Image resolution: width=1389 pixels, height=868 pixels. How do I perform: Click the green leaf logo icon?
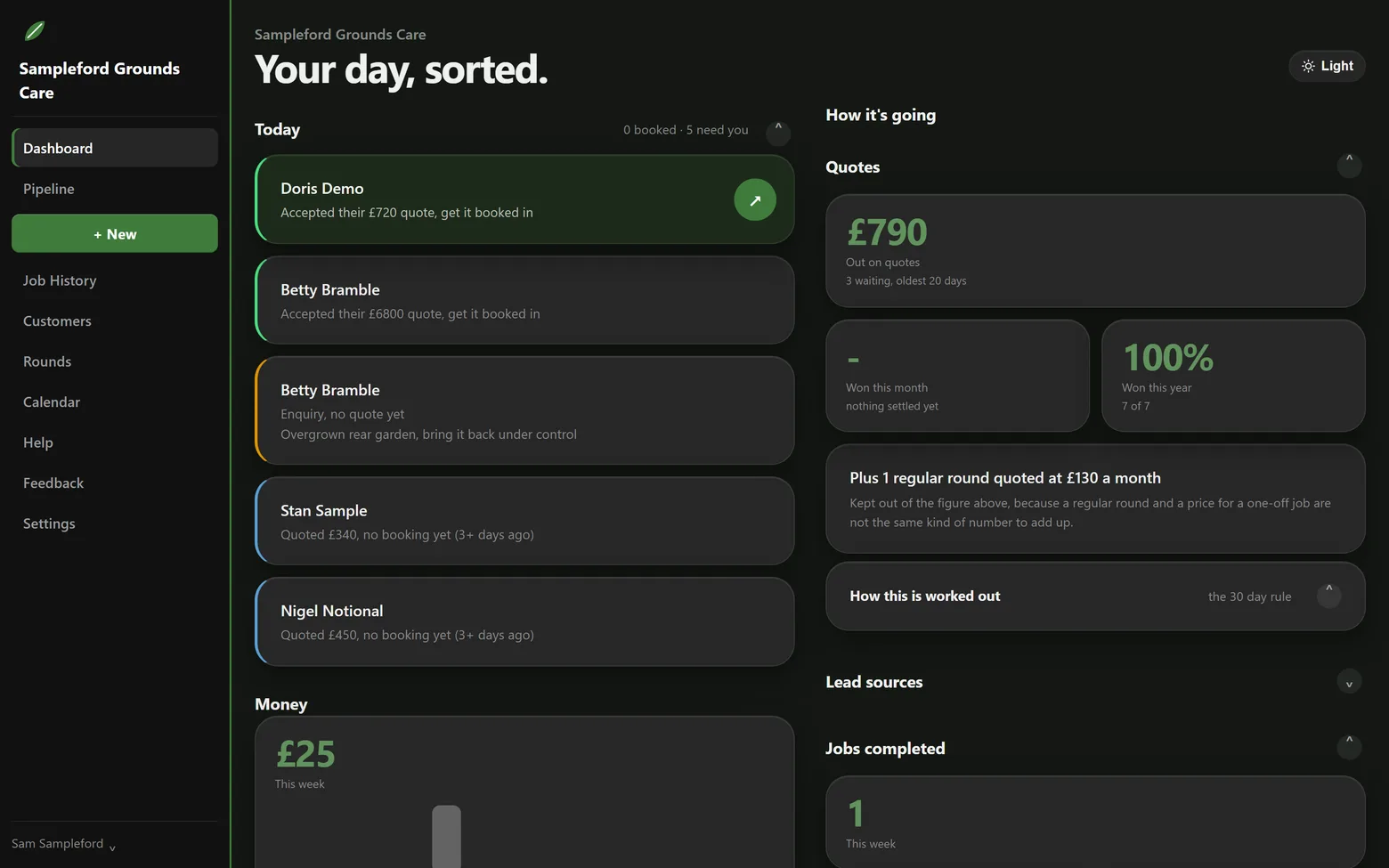point(35,31)
